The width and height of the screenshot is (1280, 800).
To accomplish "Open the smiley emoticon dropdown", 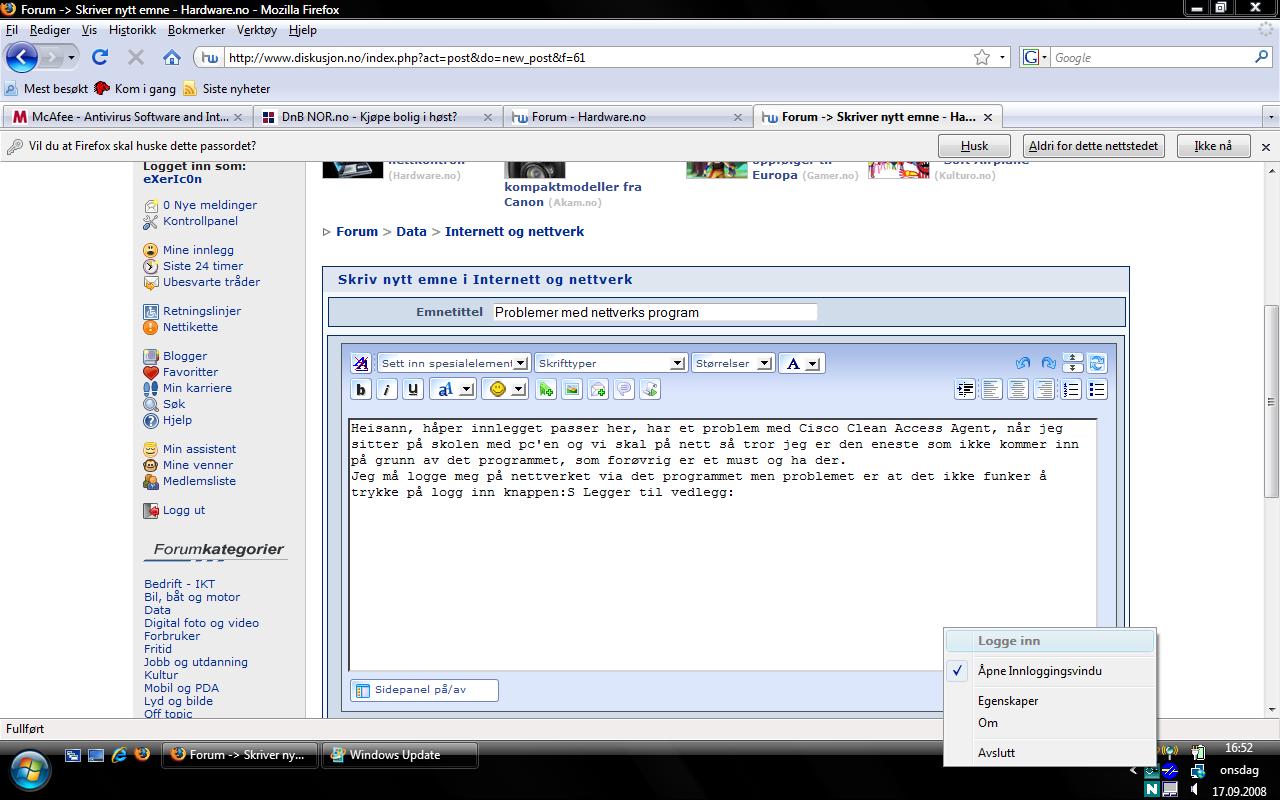I will [x=505, y=390].
